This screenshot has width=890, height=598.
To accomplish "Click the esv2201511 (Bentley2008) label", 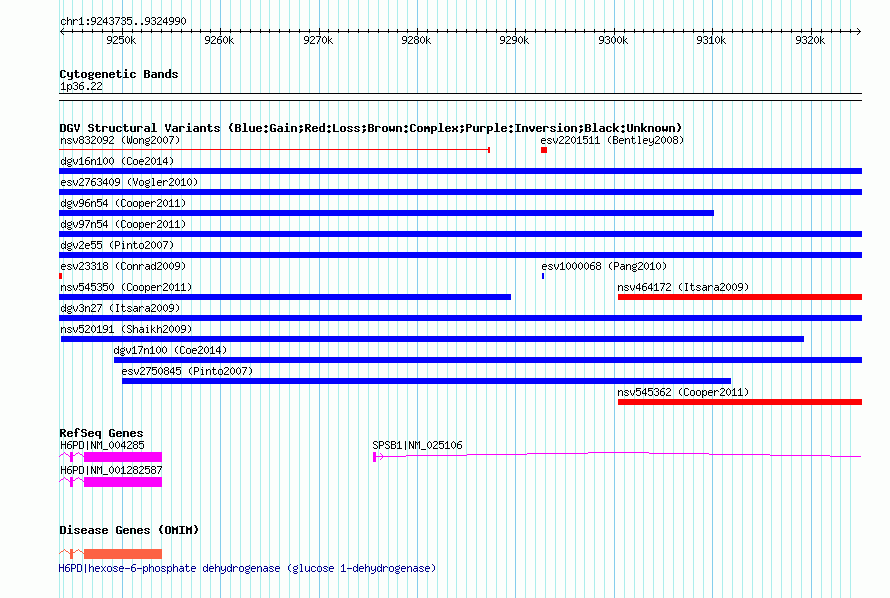I will (x=612, y=140).
